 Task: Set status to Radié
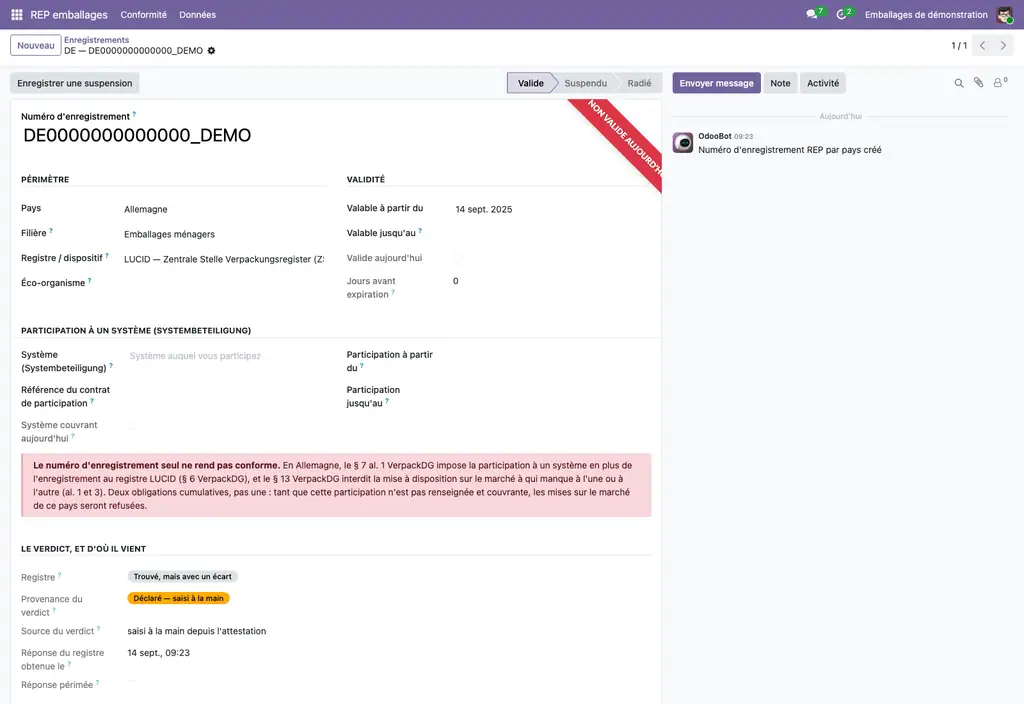tap(639, 83)
